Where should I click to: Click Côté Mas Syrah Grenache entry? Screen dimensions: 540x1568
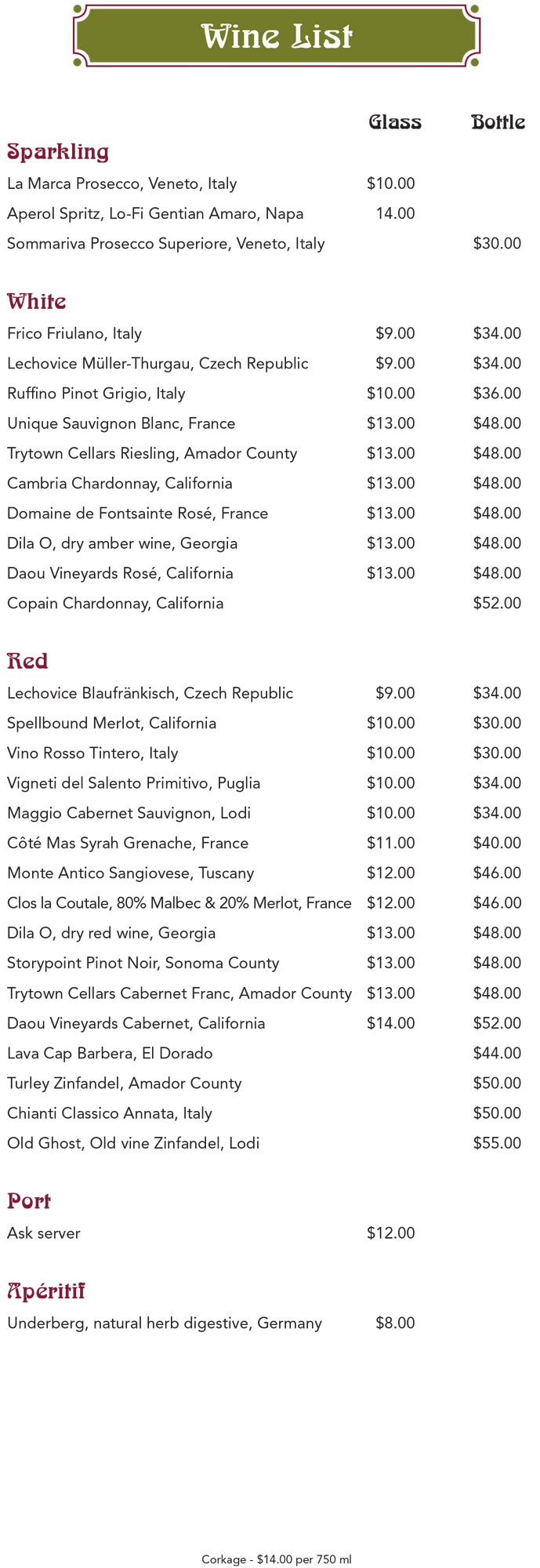(x=128, y=844)
